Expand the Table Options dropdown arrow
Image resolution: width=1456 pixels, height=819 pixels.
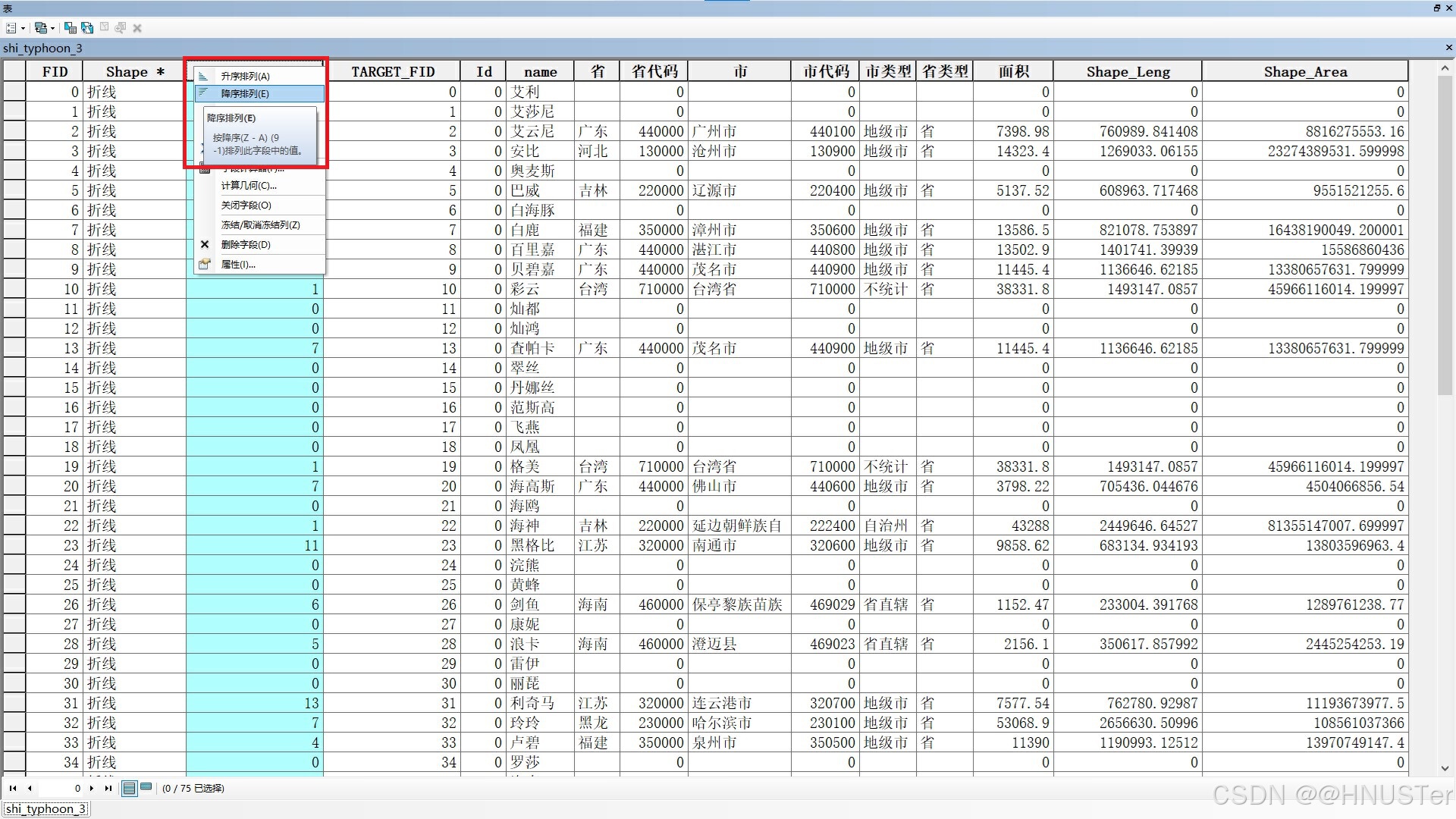click(x=23, y=29)
